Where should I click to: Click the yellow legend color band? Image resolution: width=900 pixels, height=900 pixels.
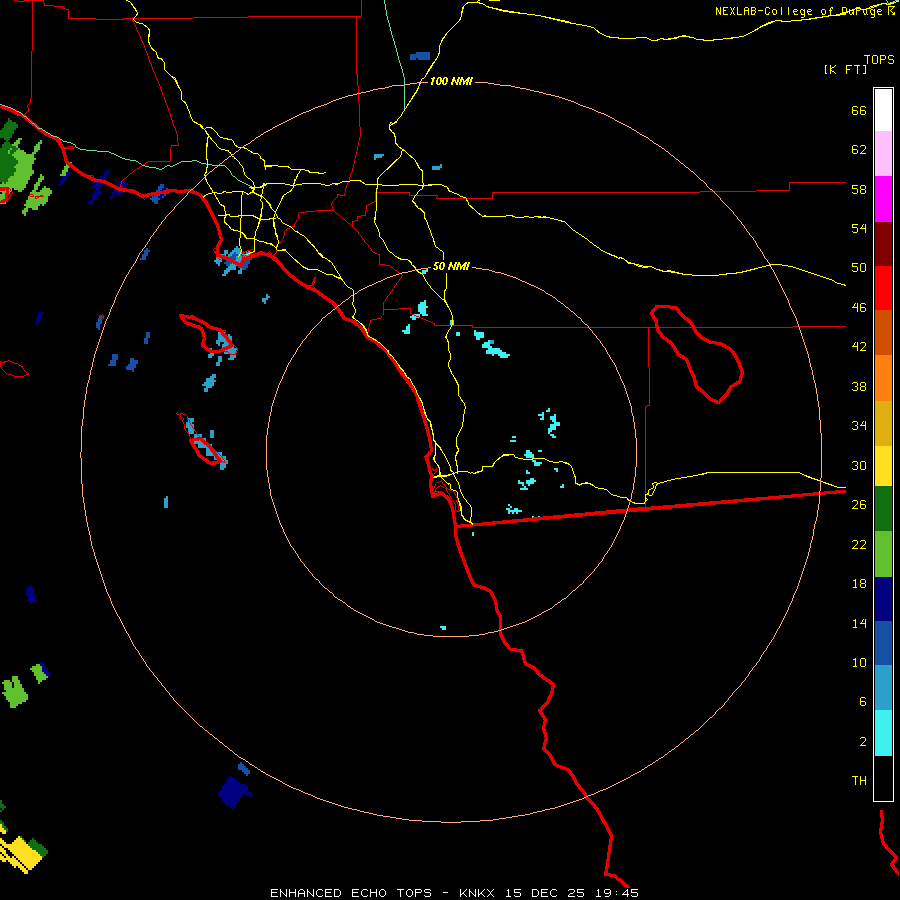pos(883,466)
